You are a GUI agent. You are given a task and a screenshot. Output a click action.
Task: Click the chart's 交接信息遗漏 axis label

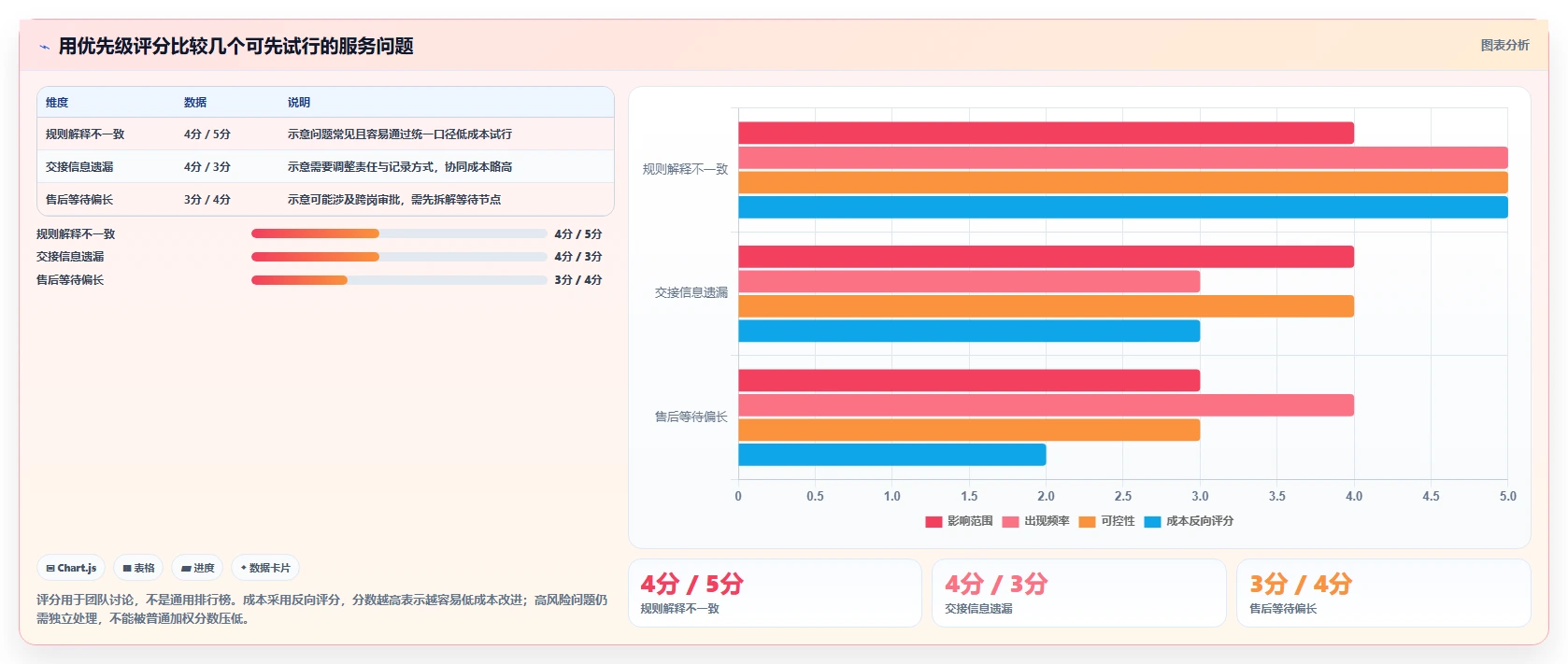point(691,292)
